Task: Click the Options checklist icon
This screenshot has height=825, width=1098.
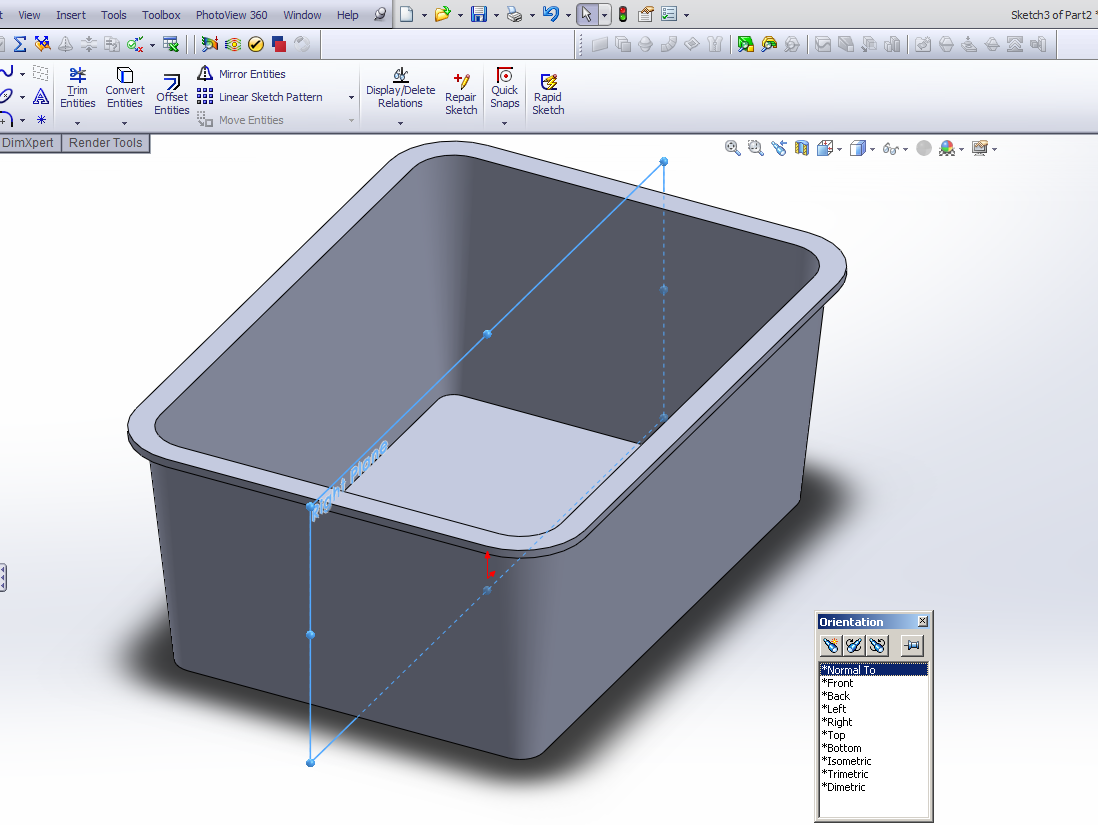Action: pyautogui.click(x=669, y=14)
